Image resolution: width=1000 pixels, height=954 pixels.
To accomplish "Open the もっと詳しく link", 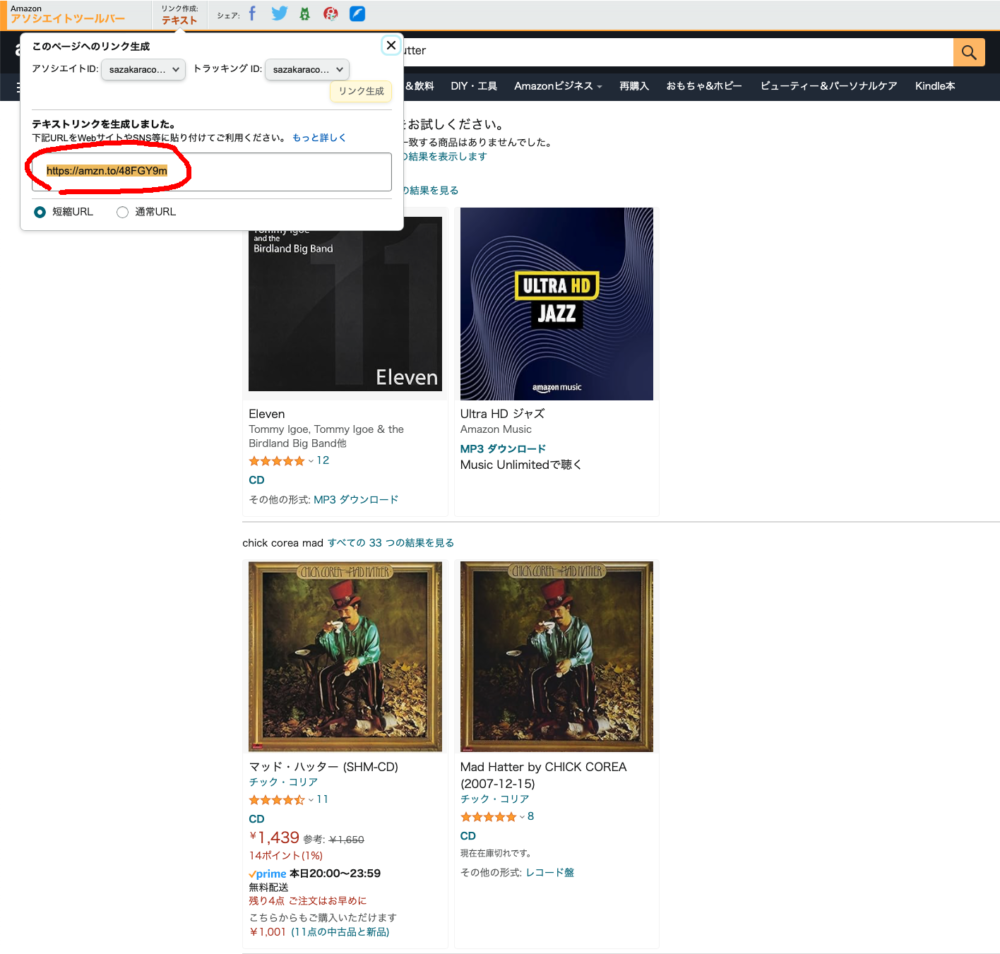I will coord(319,137).
